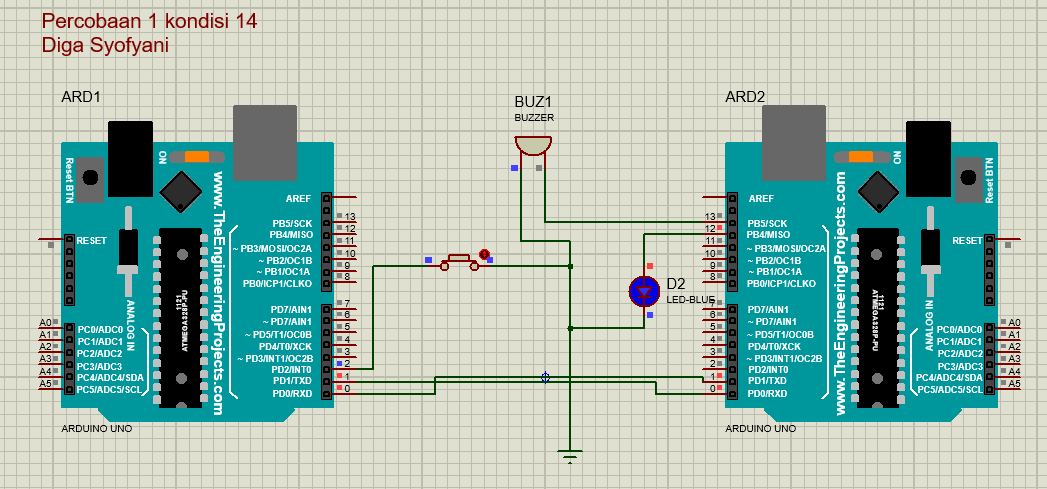Select the black power jack on ARD2
This screenshot has height=489, width=1047.
tap(929, 159)
